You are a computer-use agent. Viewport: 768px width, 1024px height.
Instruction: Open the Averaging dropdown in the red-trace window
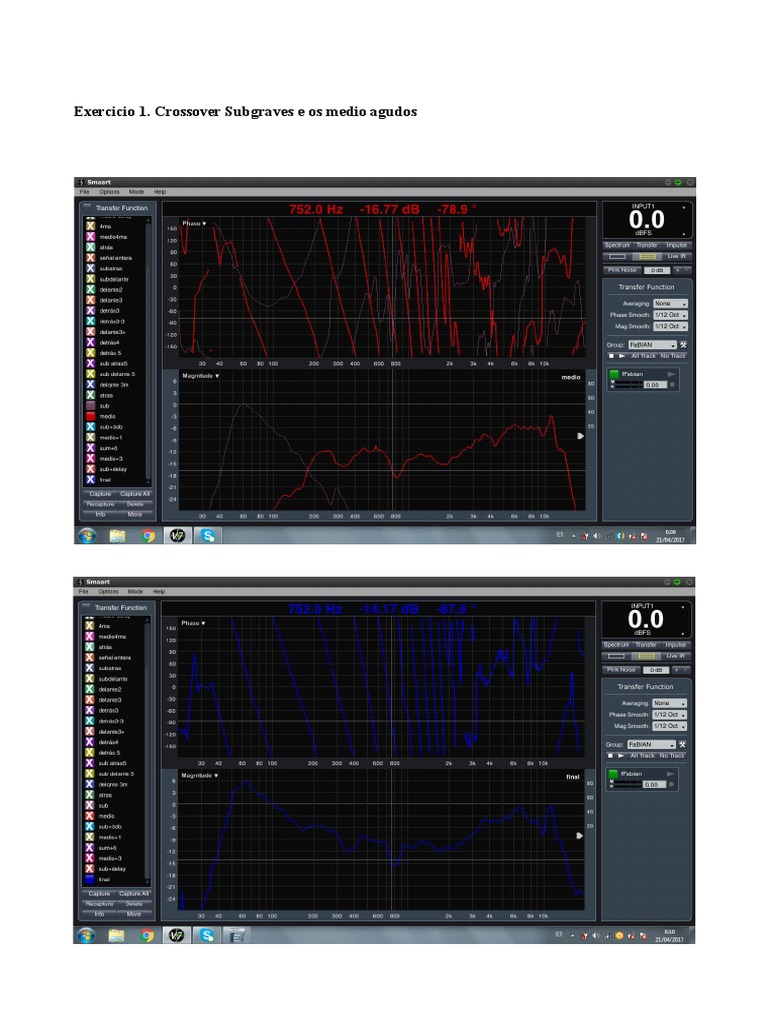670,303
